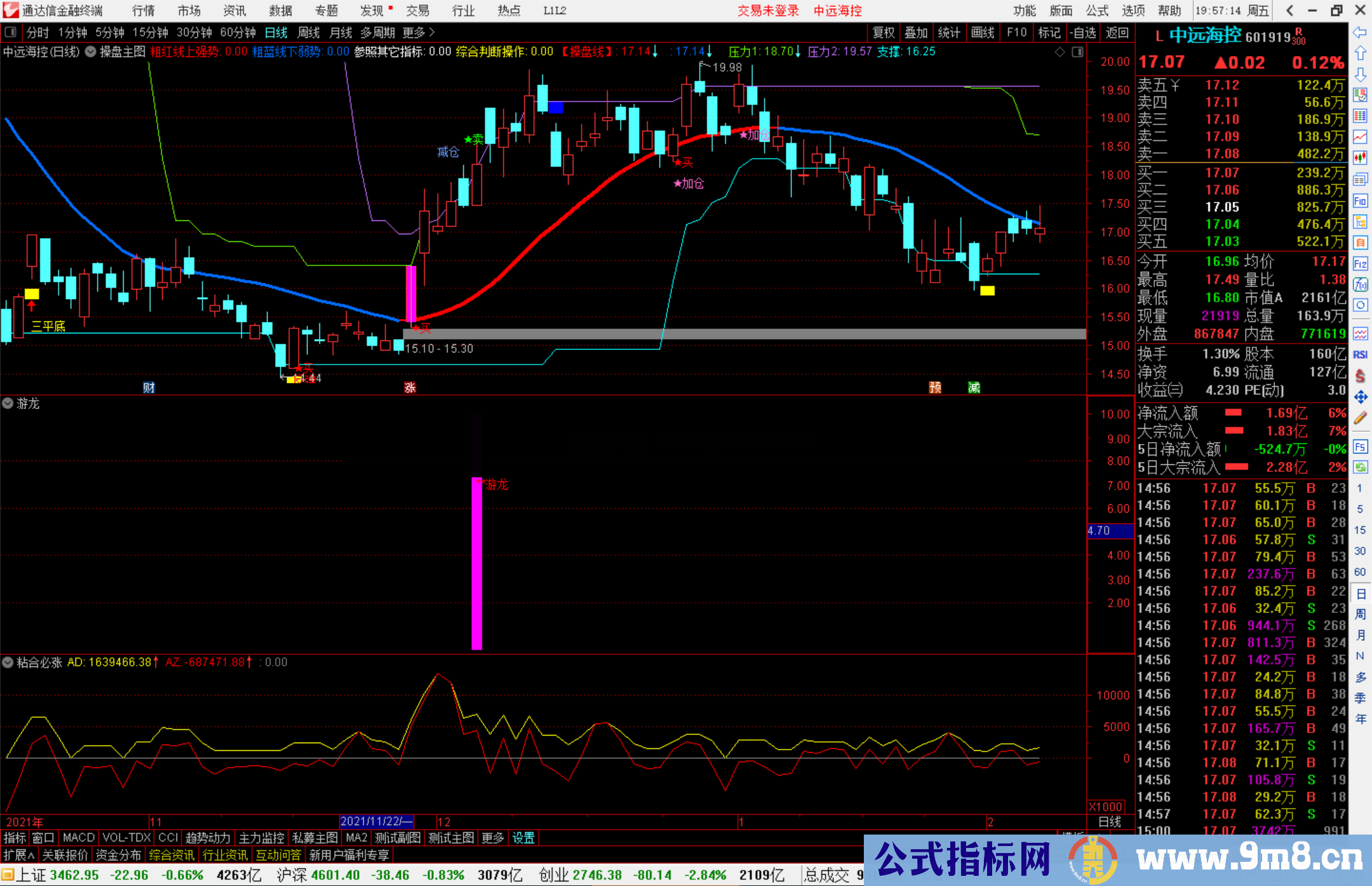Click the f(x) formula icon in sidebar

pos(1360,285)
